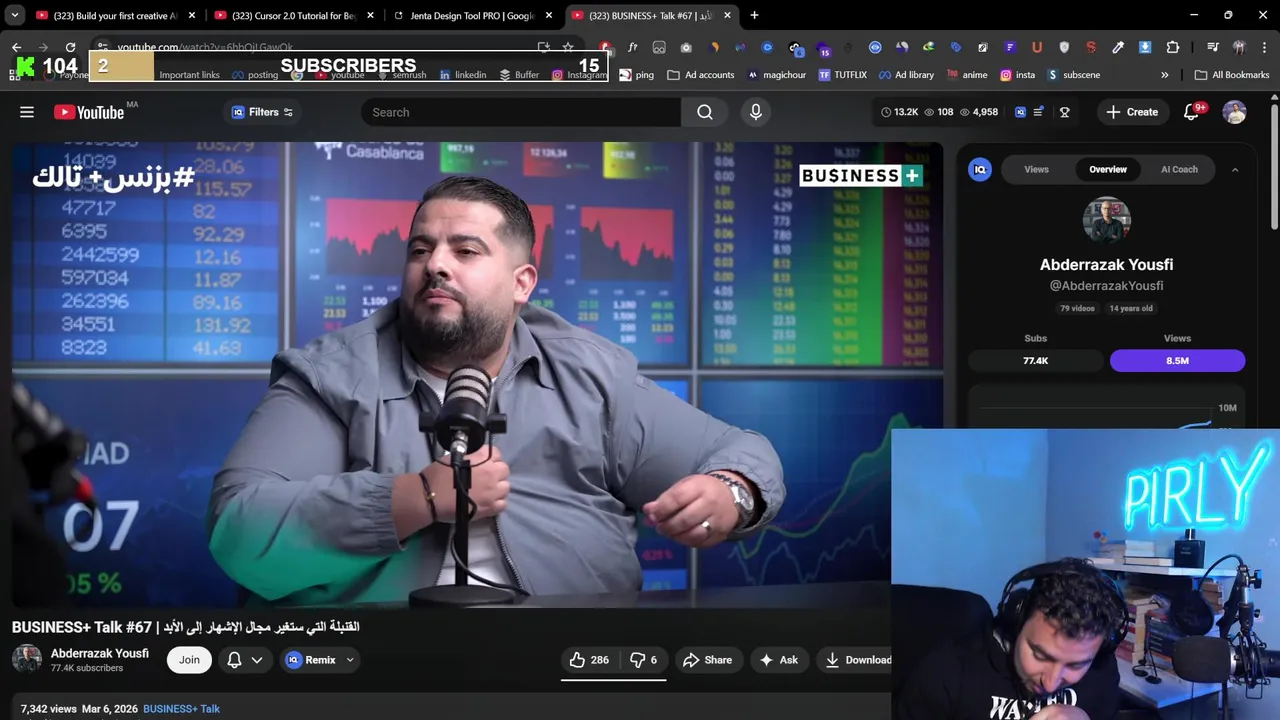The image size is (1280, 720).
Task: Click the Remix button
Action: point(311,660)
